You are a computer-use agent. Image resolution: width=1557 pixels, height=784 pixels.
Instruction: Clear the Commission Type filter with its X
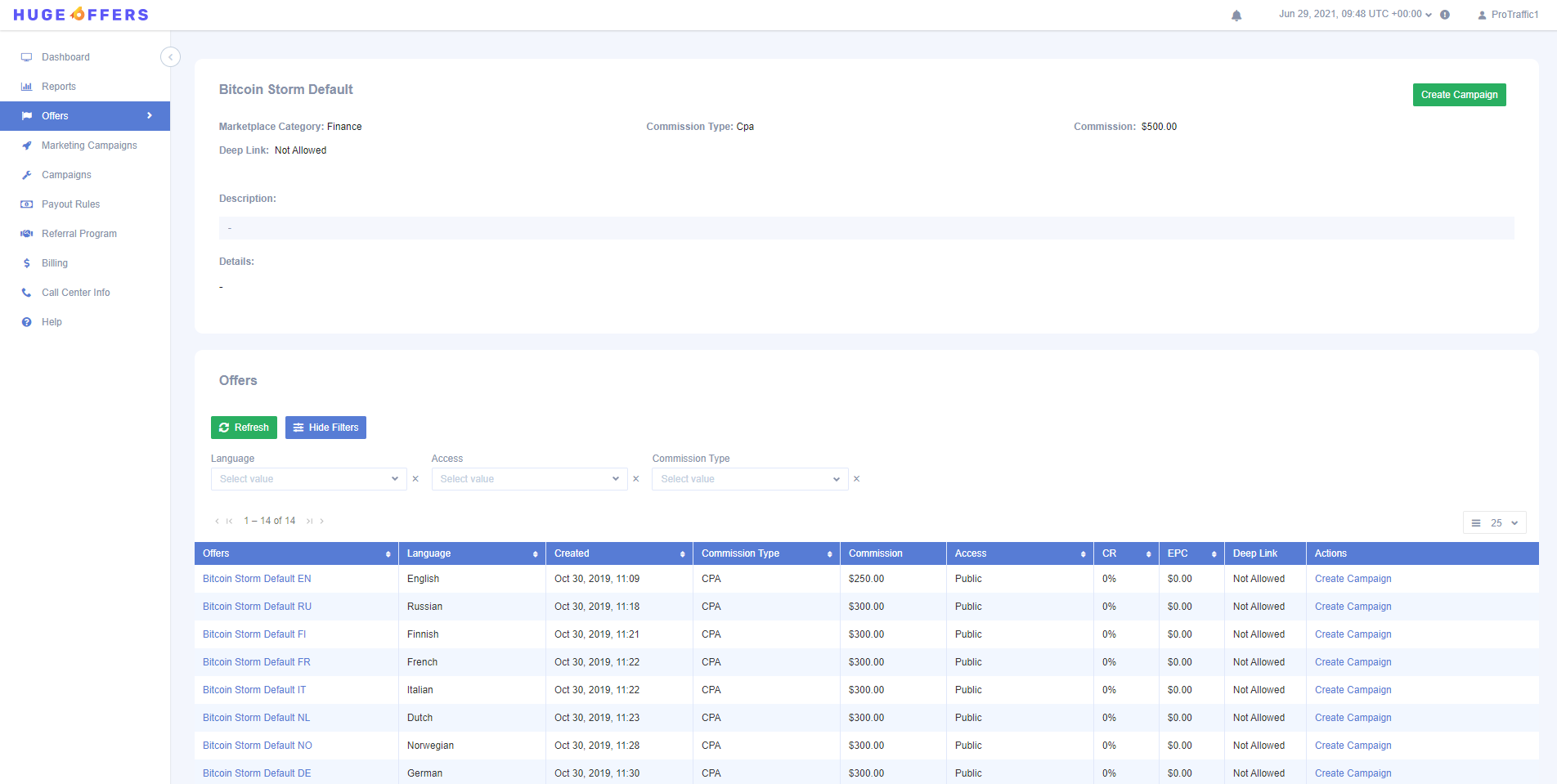pyautogui.click(x=857, y=479)
